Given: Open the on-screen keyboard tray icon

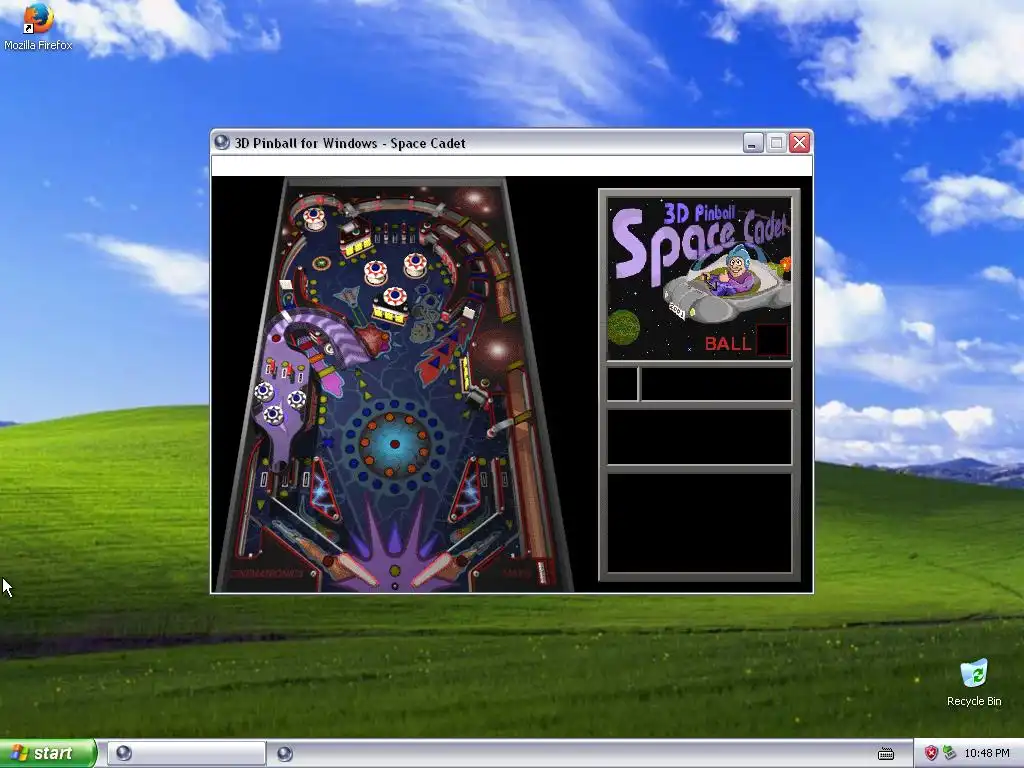Looking at the screenshot, I should (886, 754).
